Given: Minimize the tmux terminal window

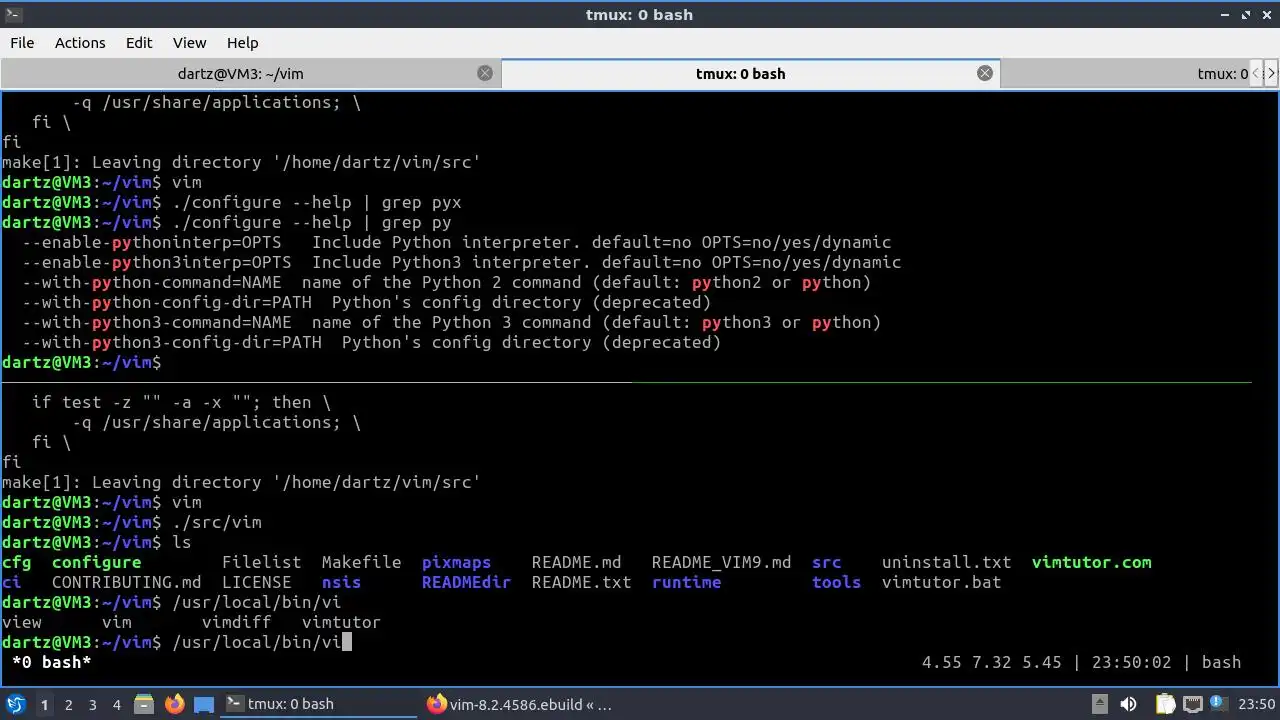Looking at the screenshot, I should (x=1226, y=14).
